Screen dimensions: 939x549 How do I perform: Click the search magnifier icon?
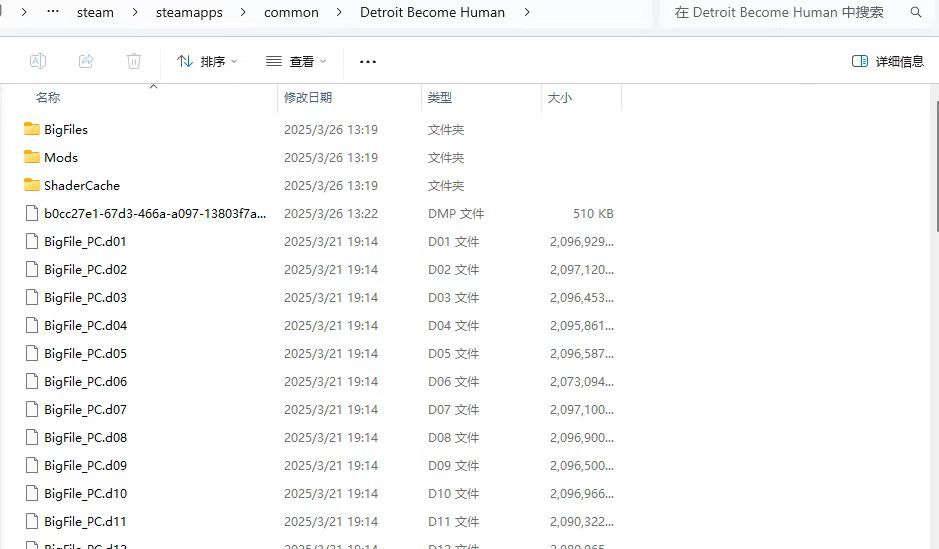tap(916, 12)
